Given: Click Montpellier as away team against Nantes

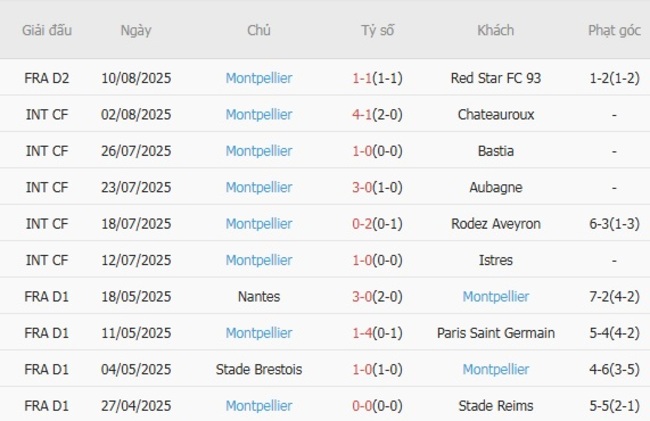Looking at the screenshot, I should coord(496,296).
